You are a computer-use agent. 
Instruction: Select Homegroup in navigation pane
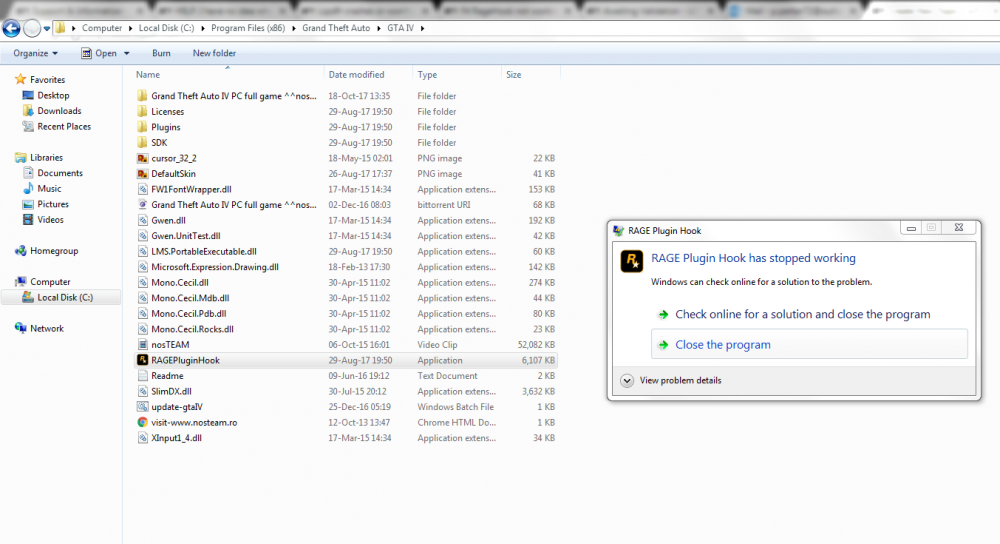(54, 251)
